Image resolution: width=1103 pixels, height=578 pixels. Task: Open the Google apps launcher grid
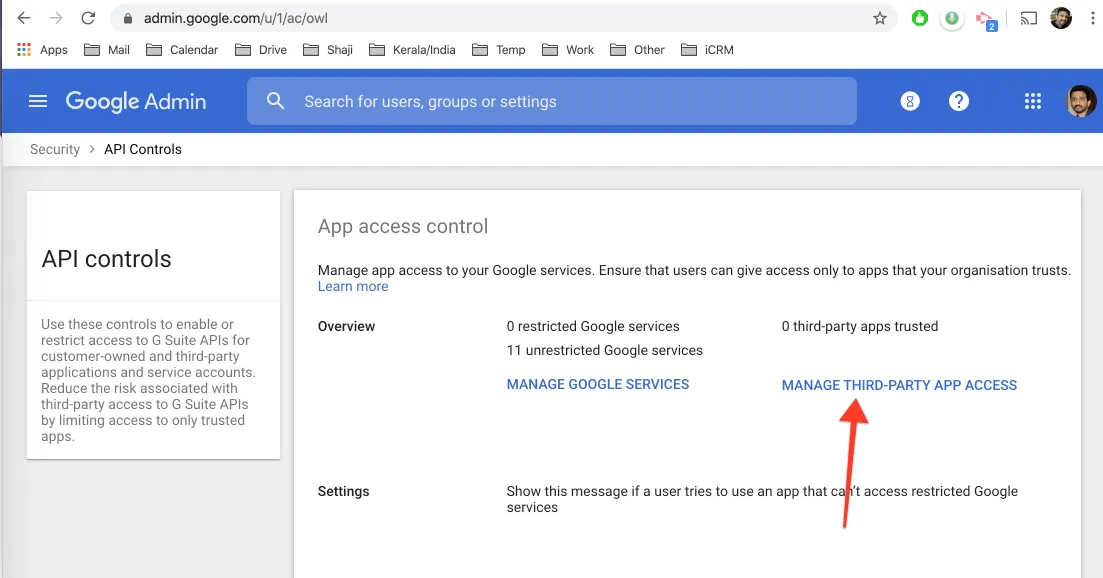coord(1033,101)
